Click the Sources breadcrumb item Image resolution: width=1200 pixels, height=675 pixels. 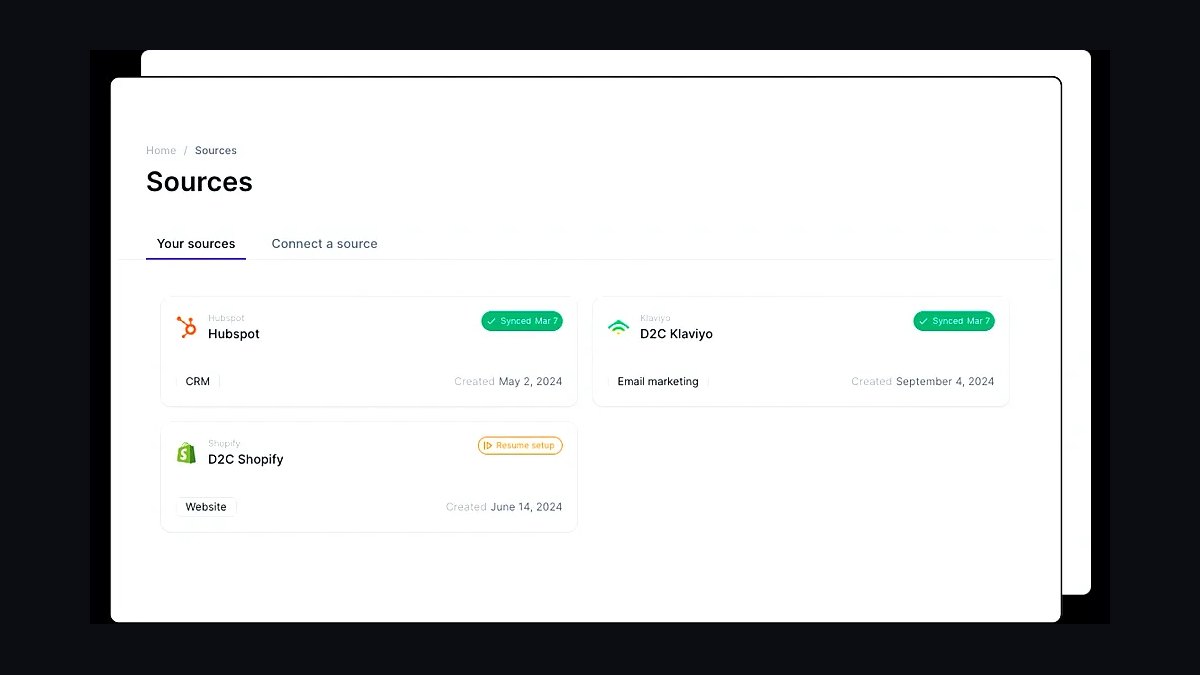tap(216, 151)
